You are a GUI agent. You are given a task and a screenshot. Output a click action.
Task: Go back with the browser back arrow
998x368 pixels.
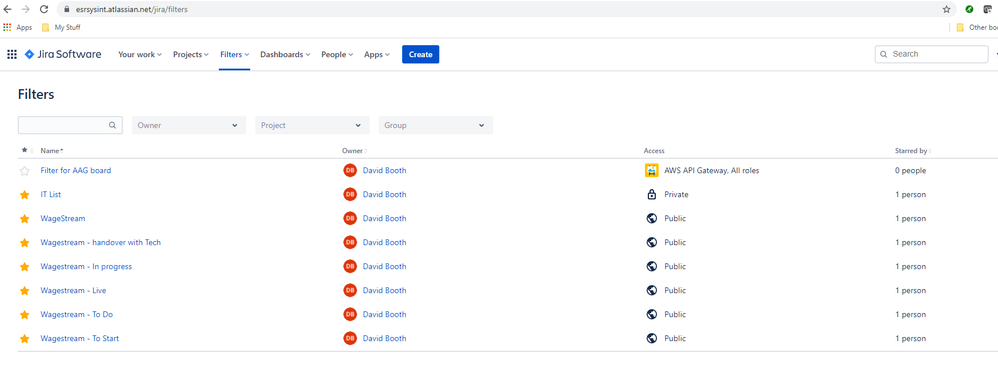pos(8,10)
